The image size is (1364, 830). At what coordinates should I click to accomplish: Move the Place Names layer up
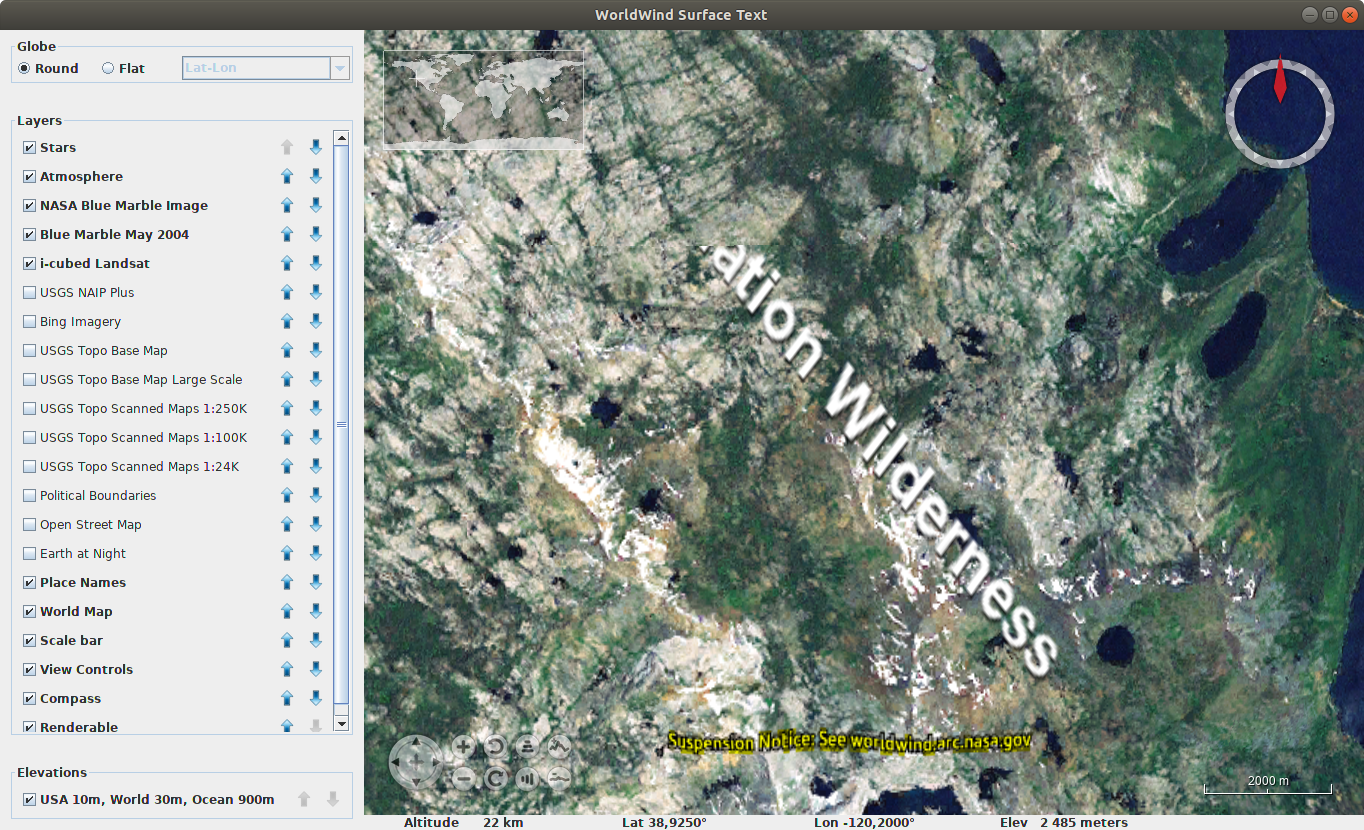[287, 582]
